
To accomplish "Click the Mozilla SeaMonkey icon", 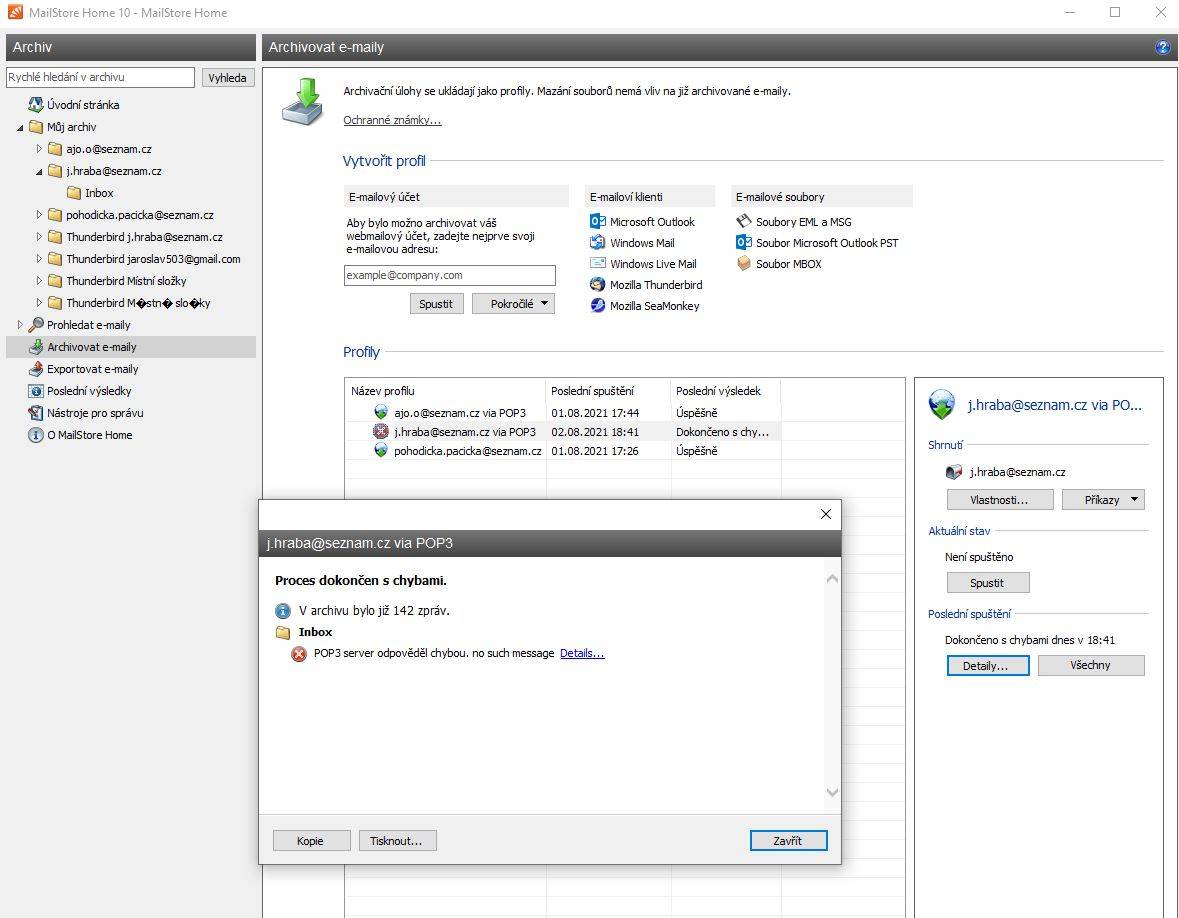I will (598, 305).
